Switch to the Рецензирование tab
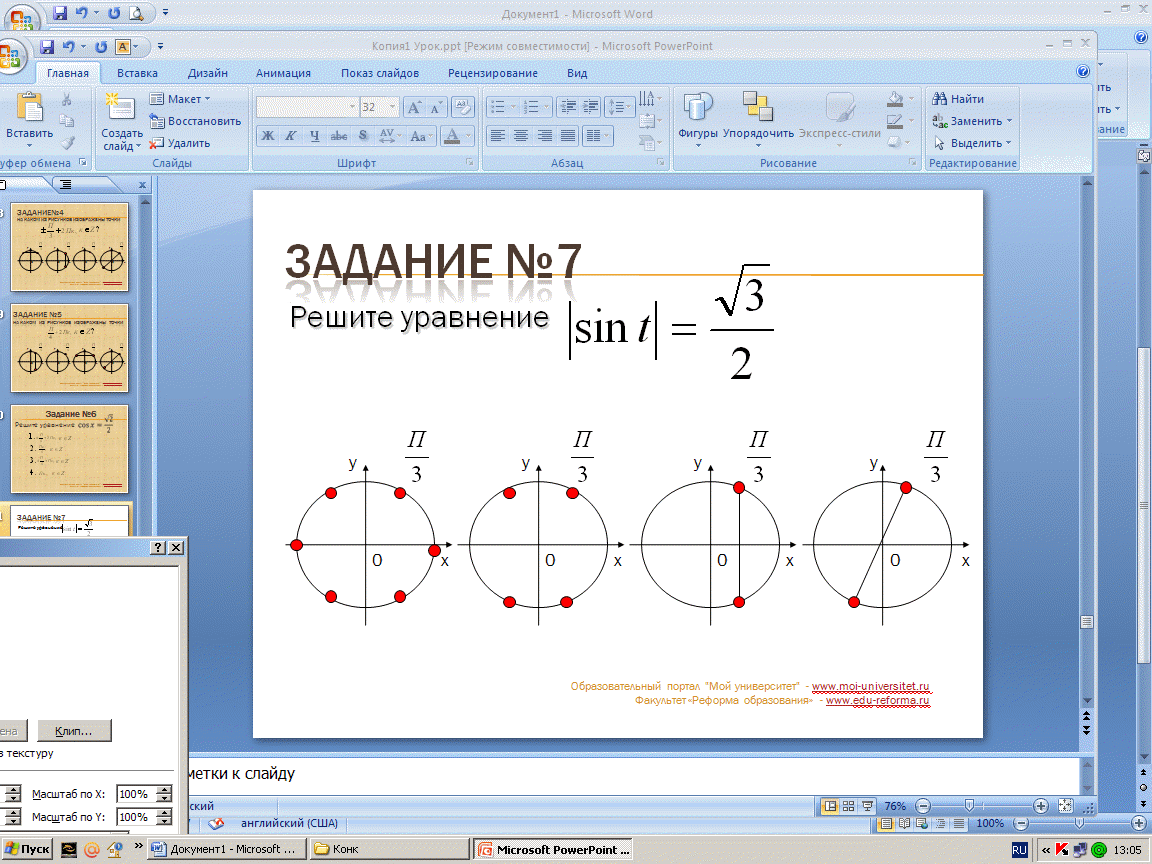Screen dimensions: 1152x864 tap(493, 73)
